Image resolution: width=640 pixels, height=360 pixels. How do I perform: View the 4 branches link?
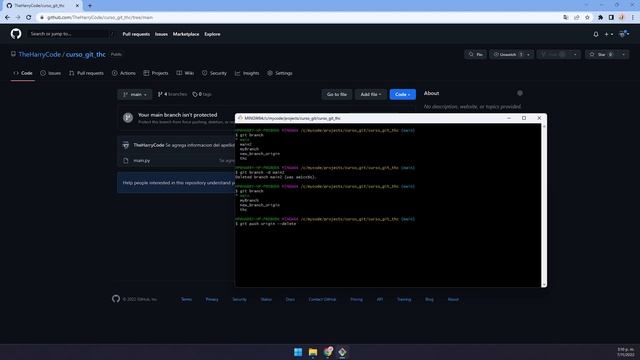[172, 94]
